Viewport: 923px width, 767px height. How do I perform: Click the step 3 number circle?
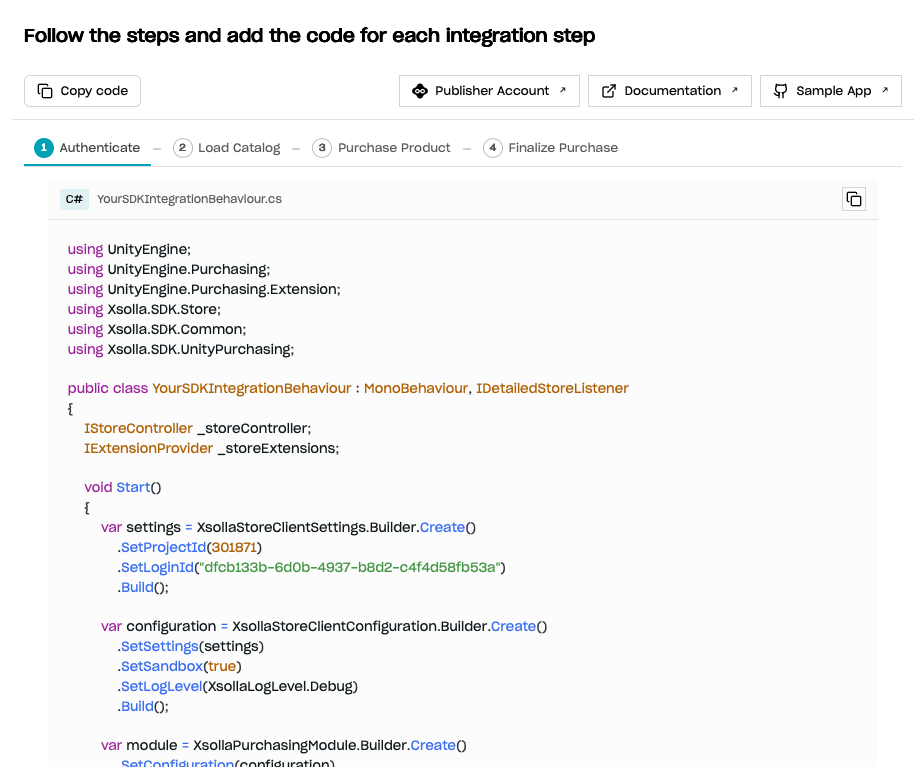tap(322, 148)
